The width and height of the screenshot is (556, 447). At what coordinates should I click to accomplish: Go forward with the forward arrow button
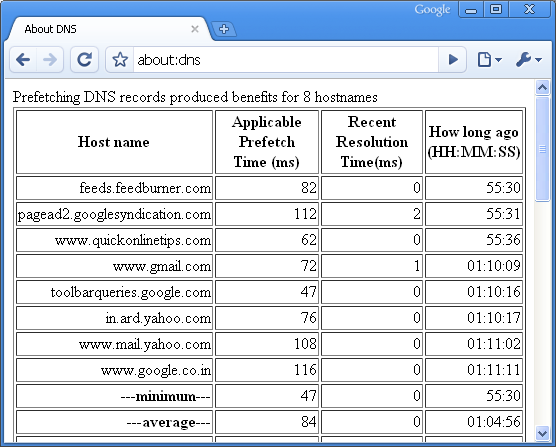[x=50, y=60]
